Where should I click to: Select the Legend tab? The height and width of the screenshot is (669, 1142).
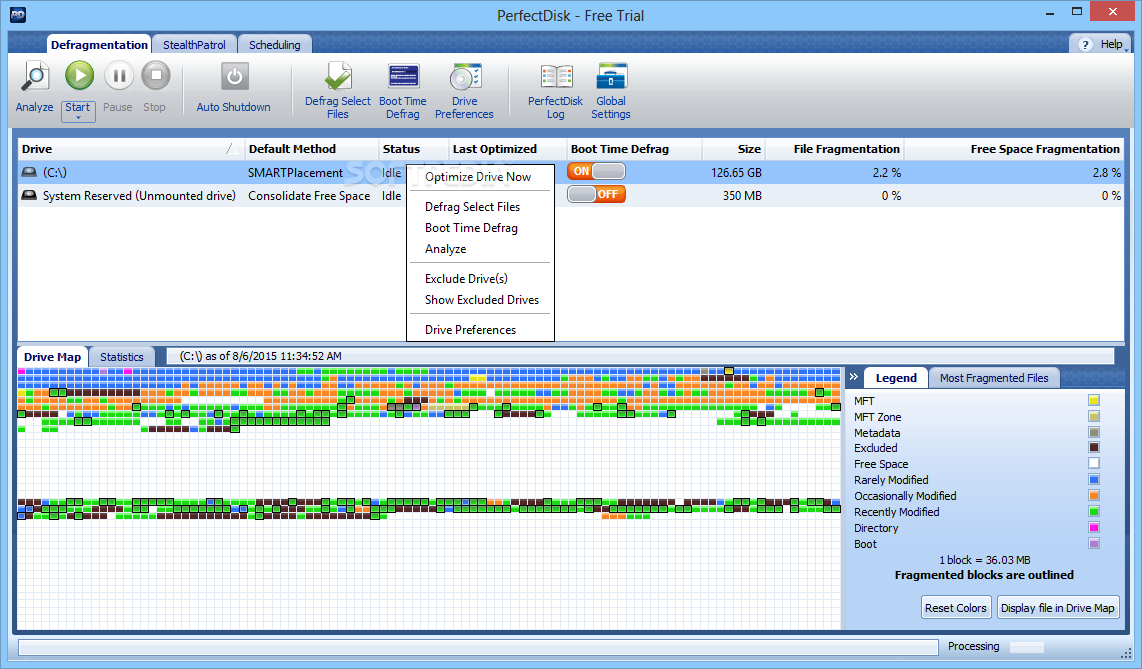[x=896, y=378]
